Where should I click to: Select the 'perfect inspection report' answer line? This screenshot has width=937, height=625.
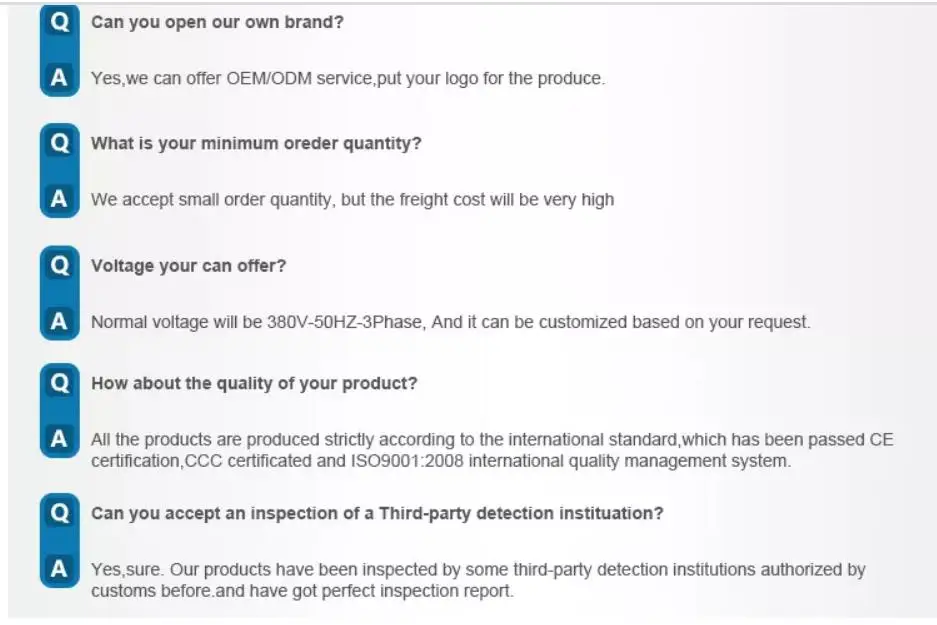point(302,591)
